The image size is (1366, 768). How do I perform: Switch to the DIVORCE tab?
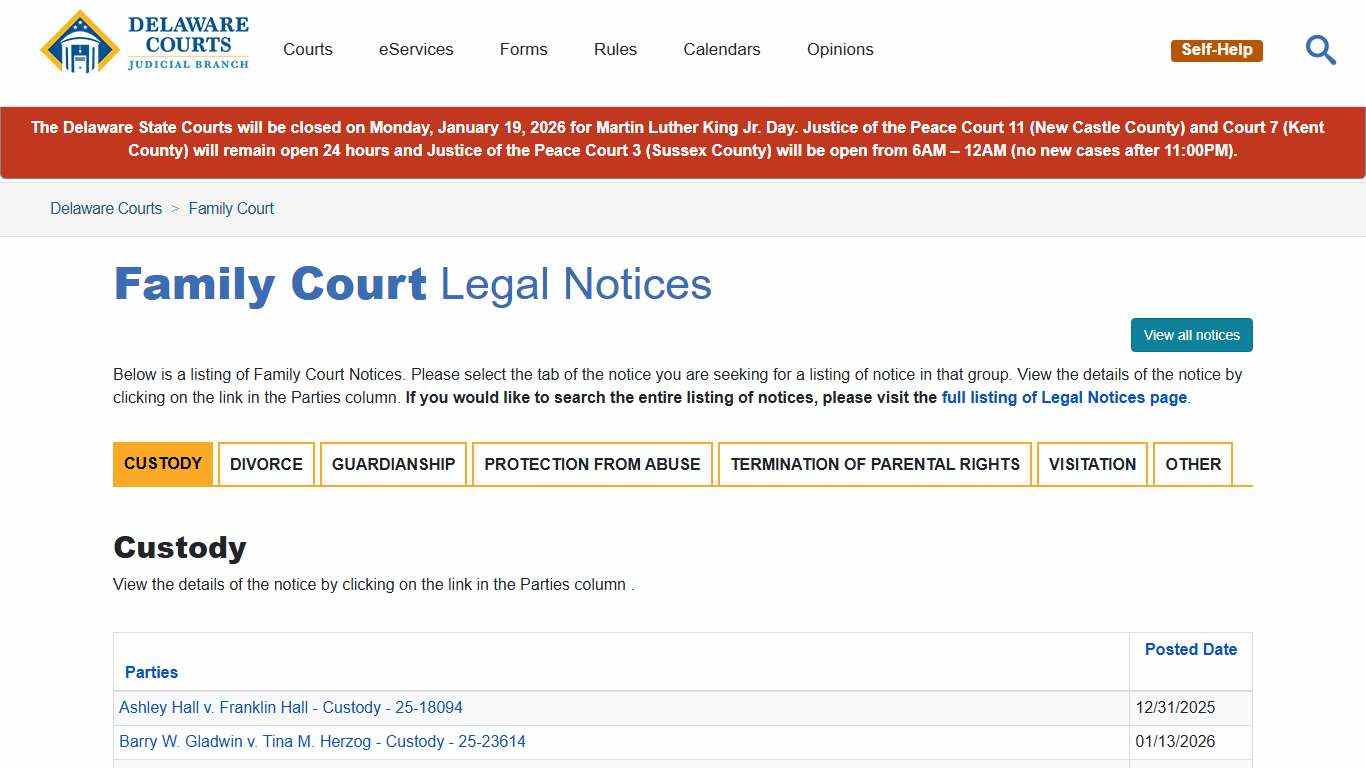(265, 464)
